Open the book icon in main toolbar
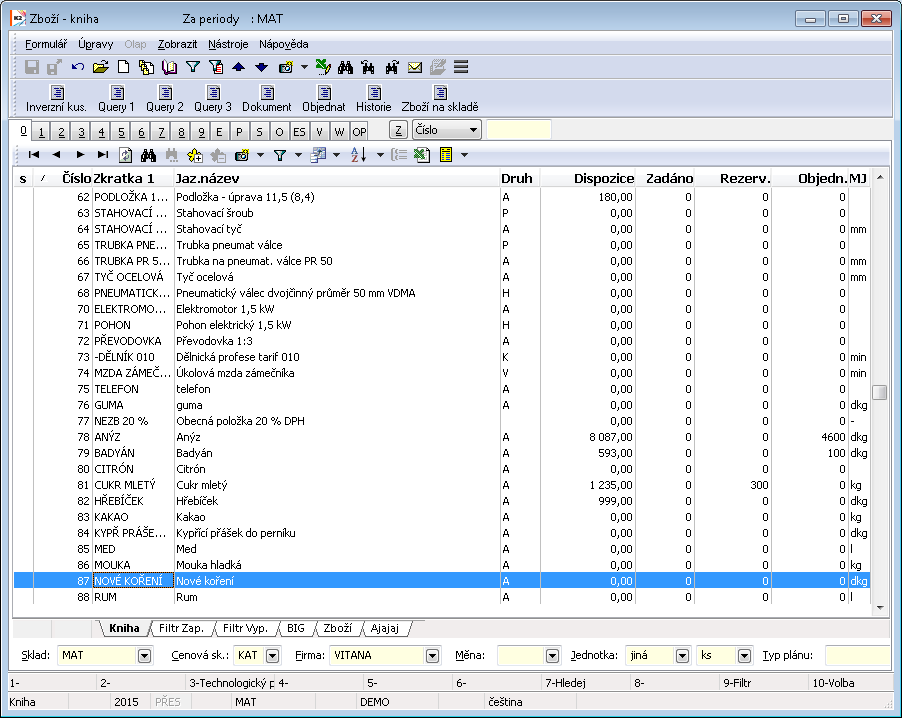This screenshot has width=902, height=718. click(x=169, y=67)
